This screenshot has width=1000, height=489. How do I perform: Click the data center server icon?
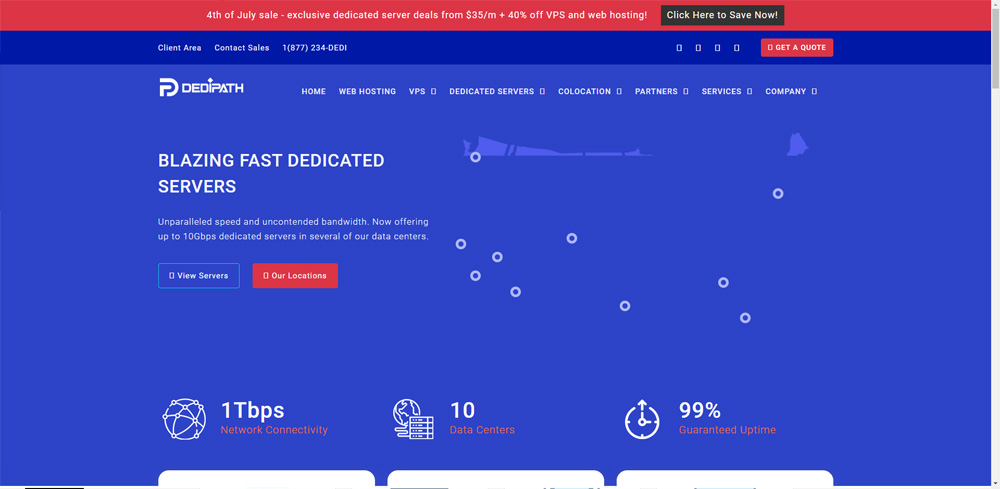point(413,419)
